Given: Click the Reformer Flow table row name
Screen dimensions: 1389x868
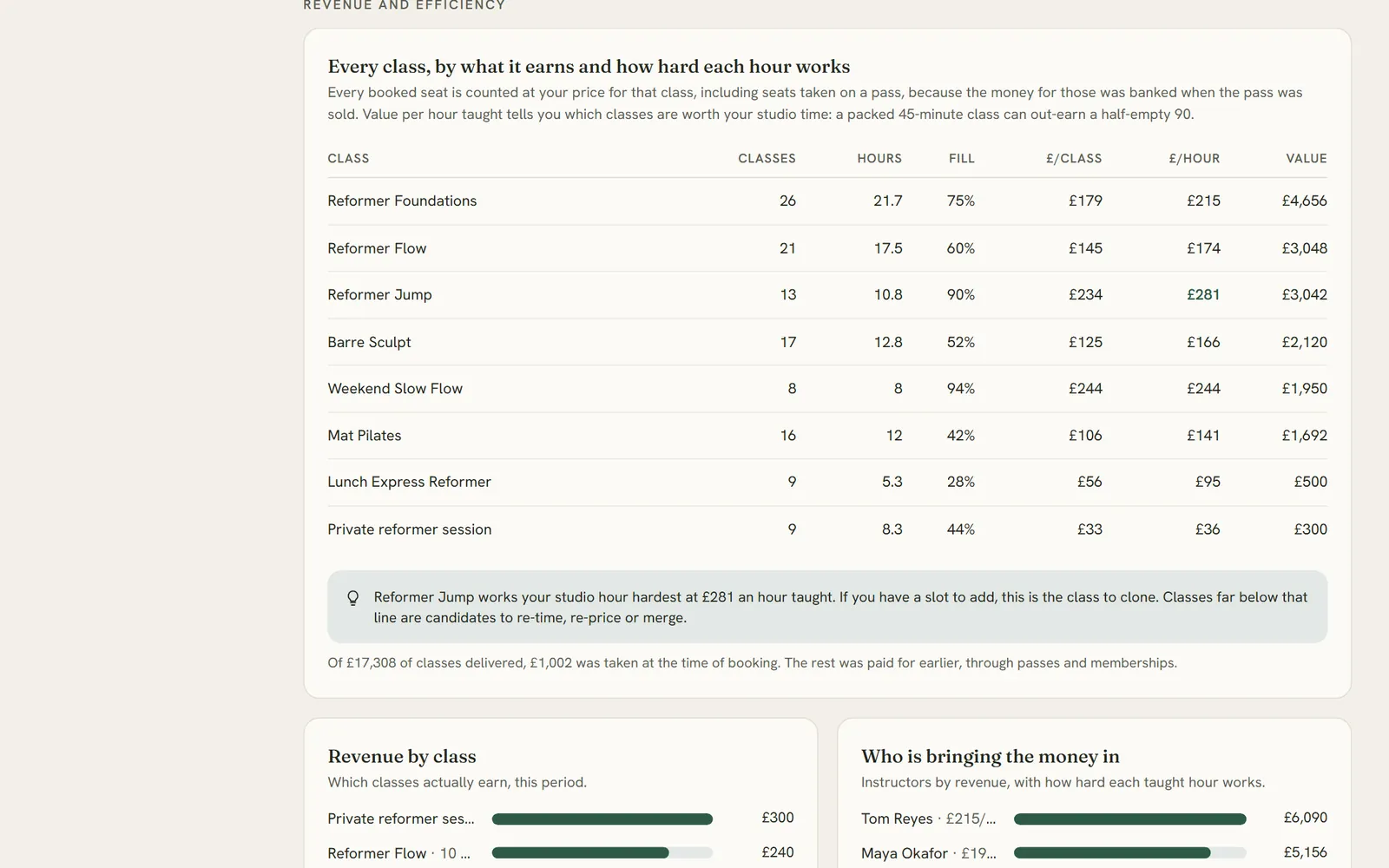Looking at the screenshot, I should 377,248.
